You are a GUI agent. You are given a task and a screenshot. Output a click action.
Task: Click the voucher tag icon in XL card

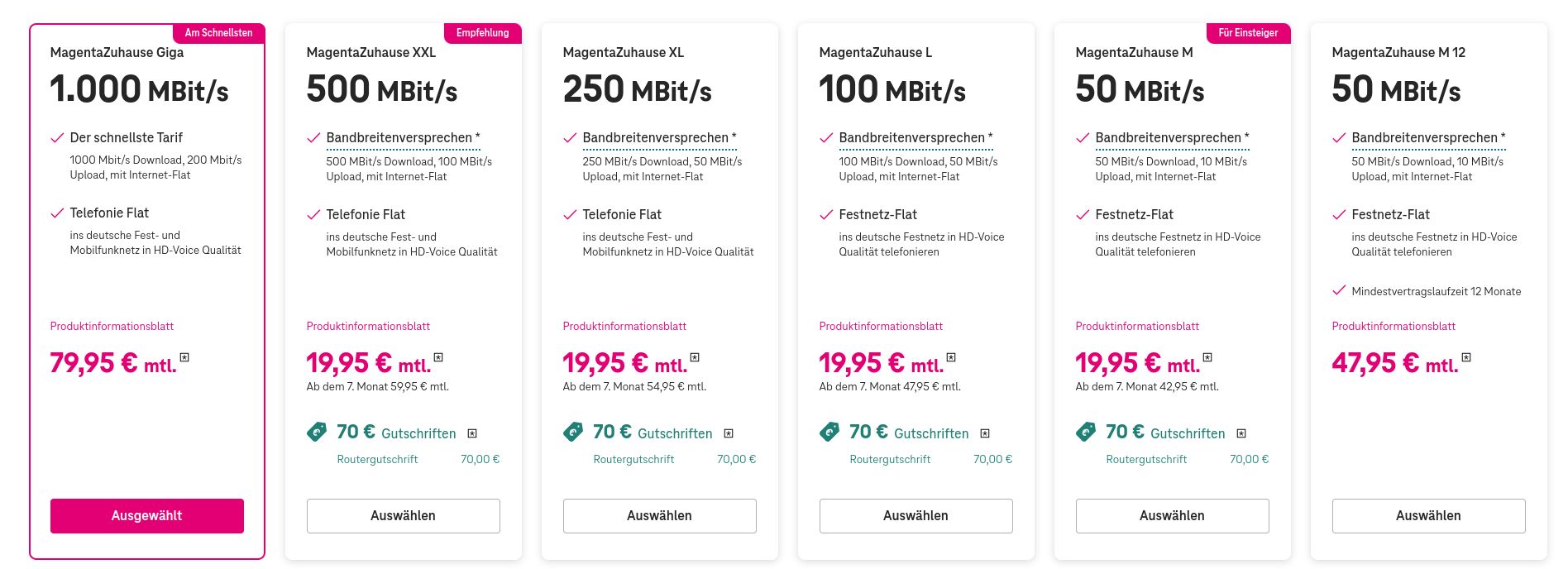(x=574, y=432)
